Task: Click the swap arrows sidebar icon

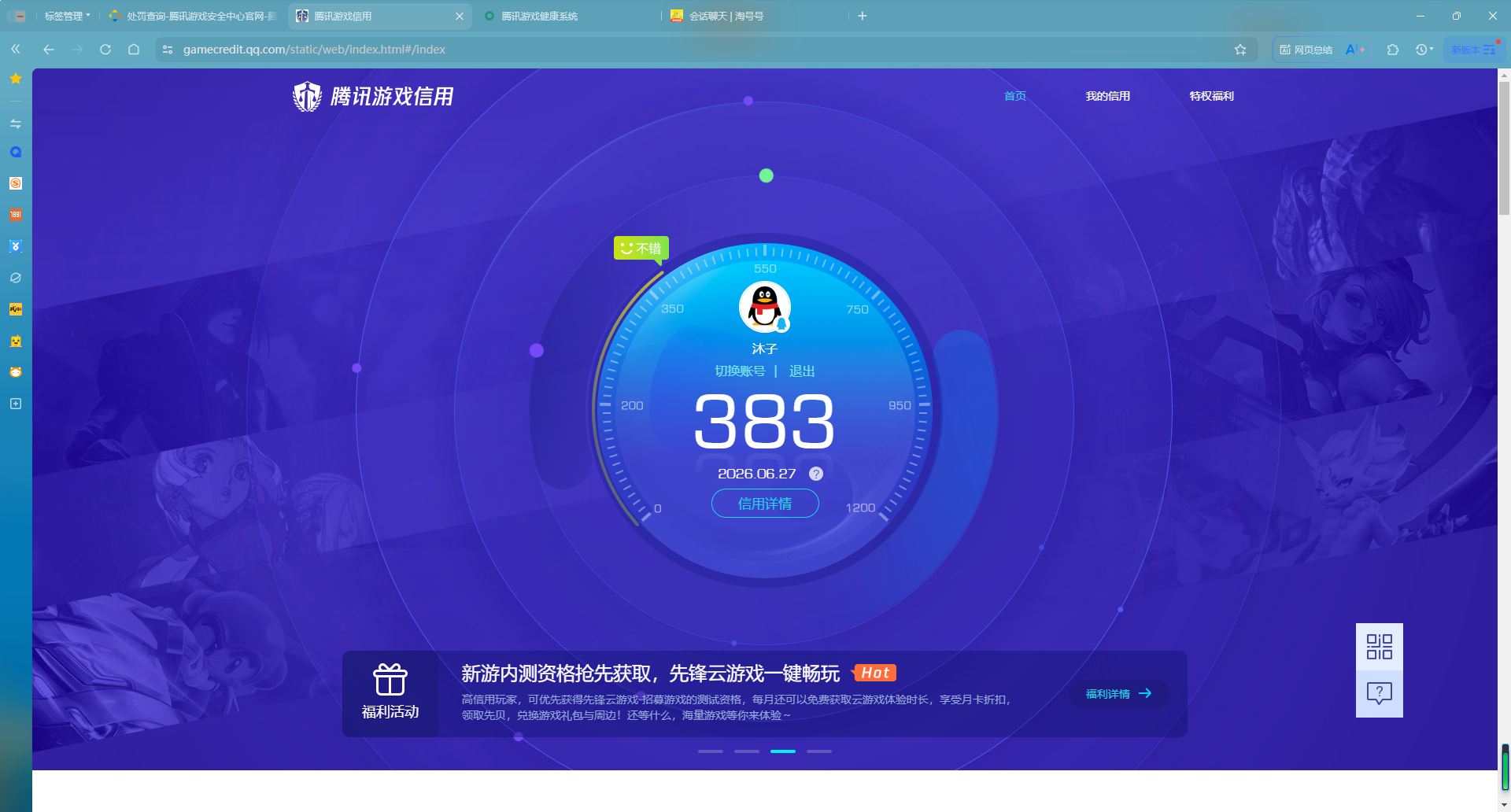Action: [x=16, y=124]
